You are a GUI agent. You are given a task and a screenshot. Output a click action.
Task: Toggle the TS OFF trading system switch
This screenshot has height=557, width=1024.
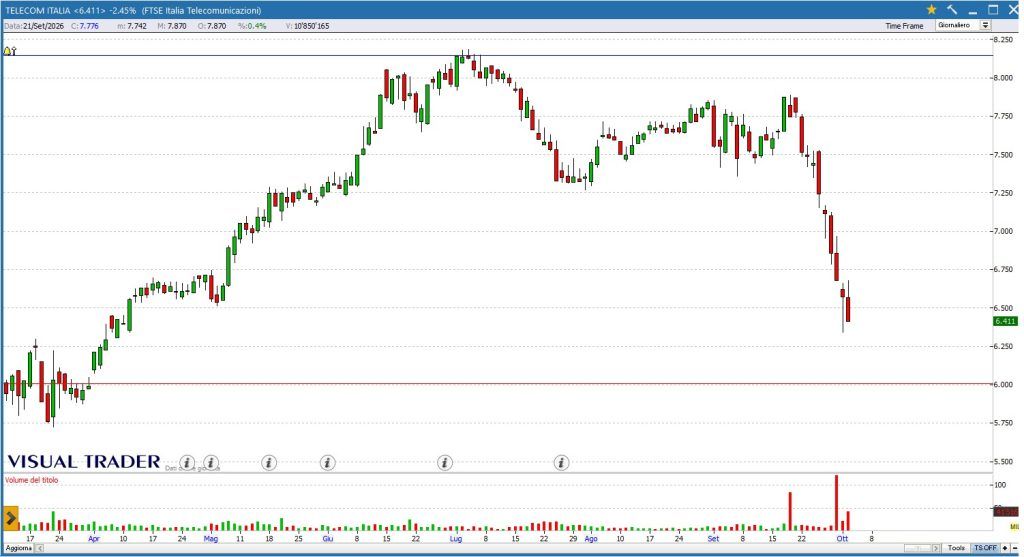point(985,548)
